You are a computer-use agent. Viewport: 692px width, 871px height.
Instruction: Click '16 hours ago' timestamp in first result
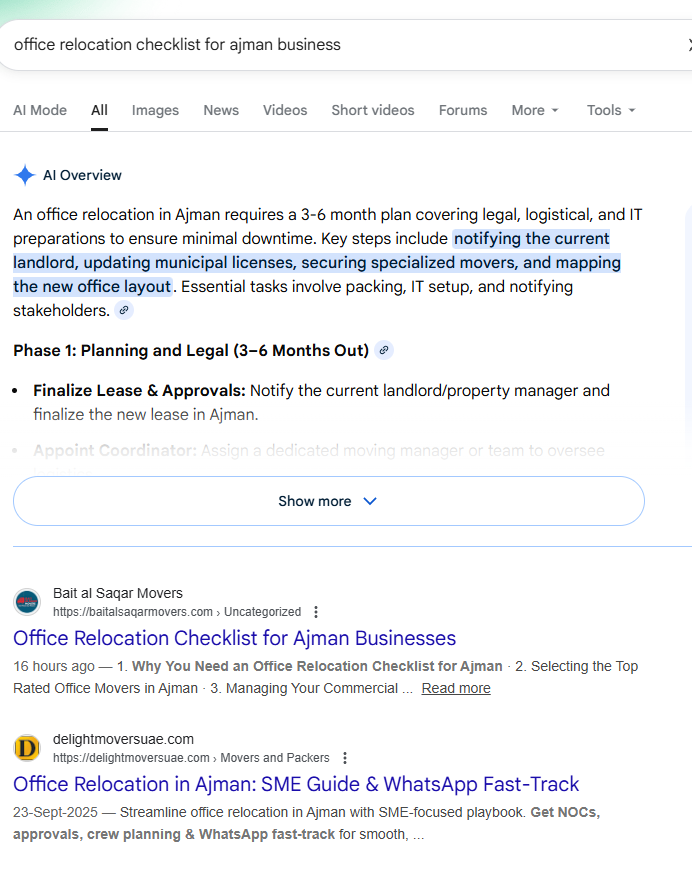[54, 666]
